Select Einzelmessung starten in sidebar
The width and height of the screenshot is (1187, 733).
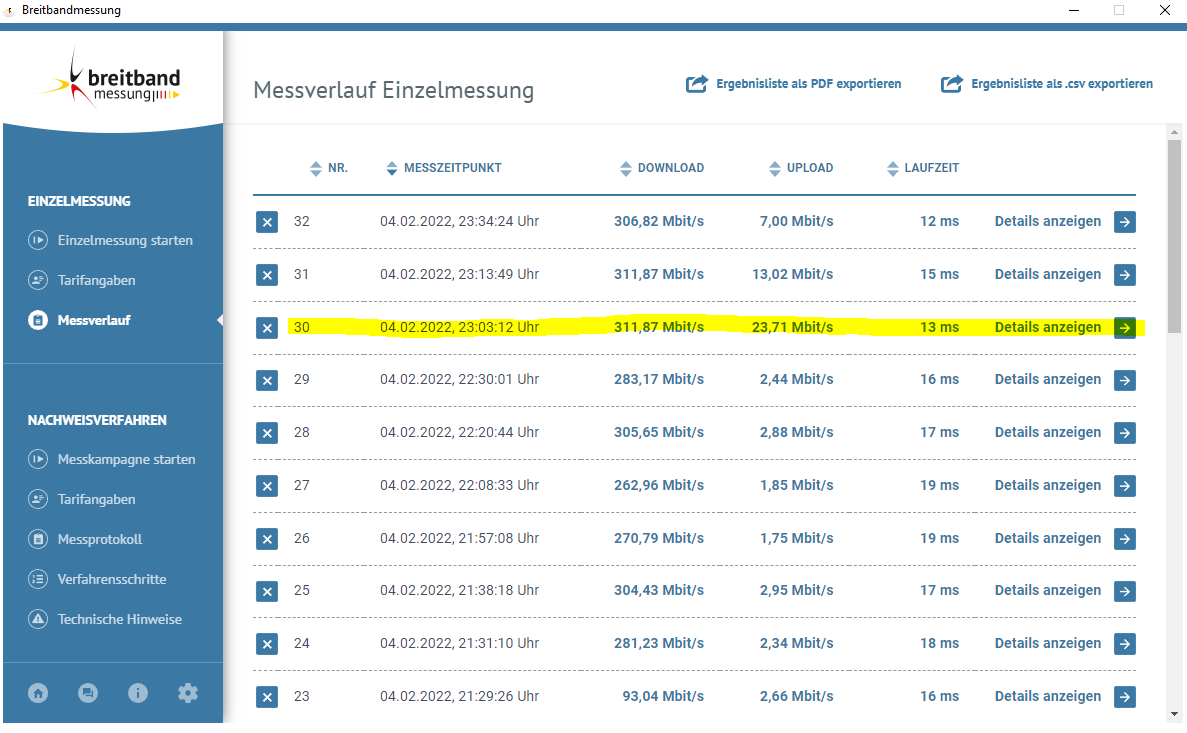click(111, 240)
